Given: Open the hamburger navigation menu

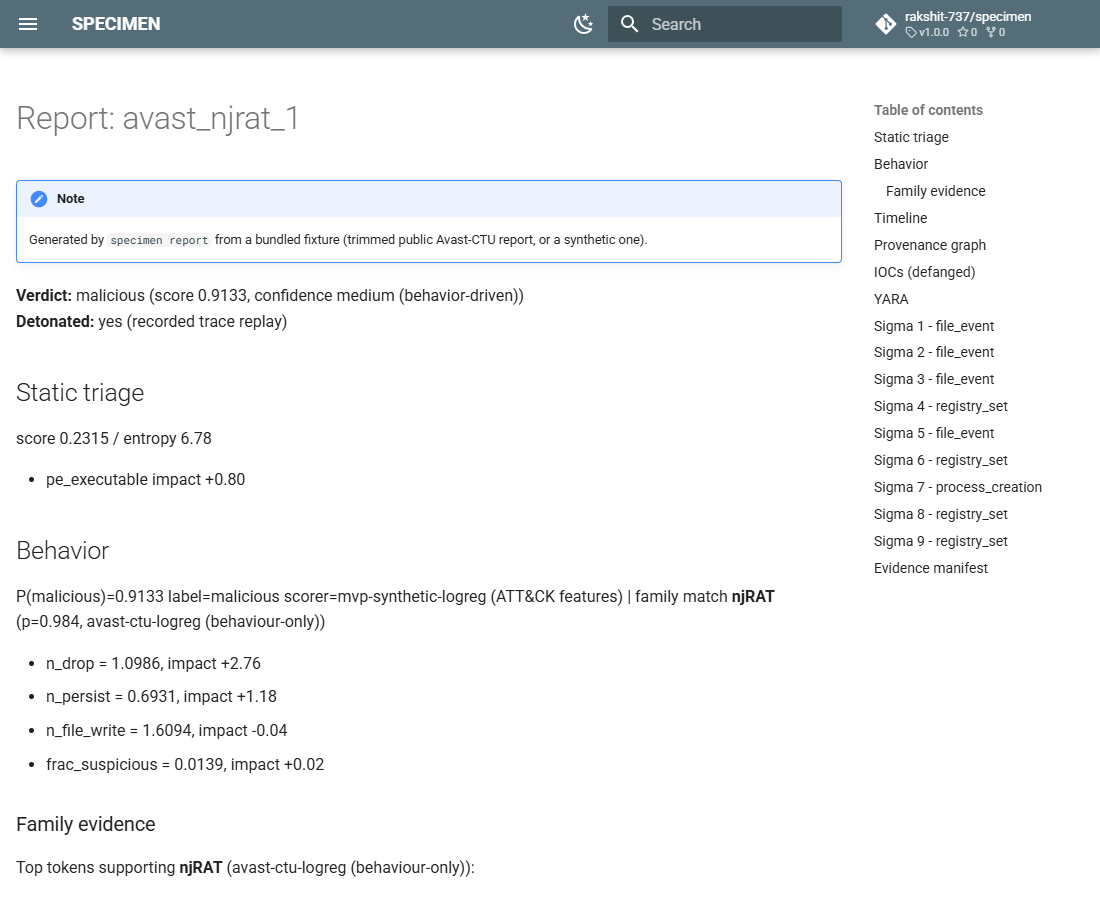Looking at the screenshot, I should pyautogui.click(x=28, y=24).
